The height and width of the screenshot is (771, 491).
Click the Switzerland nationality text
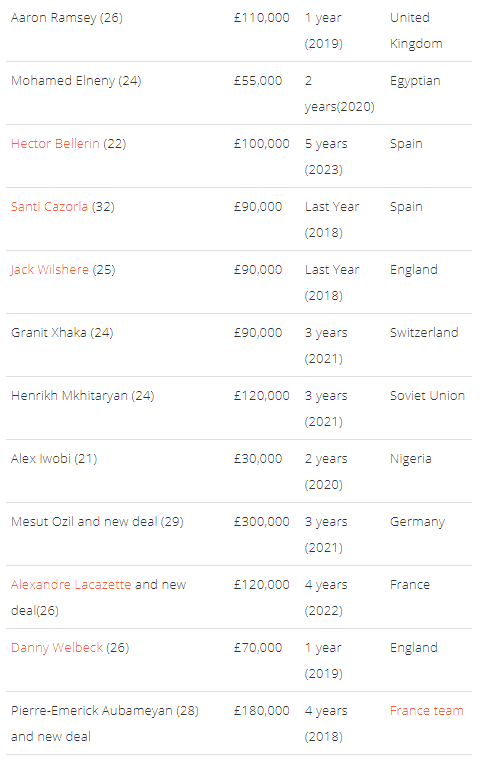[x=424, y=332]
